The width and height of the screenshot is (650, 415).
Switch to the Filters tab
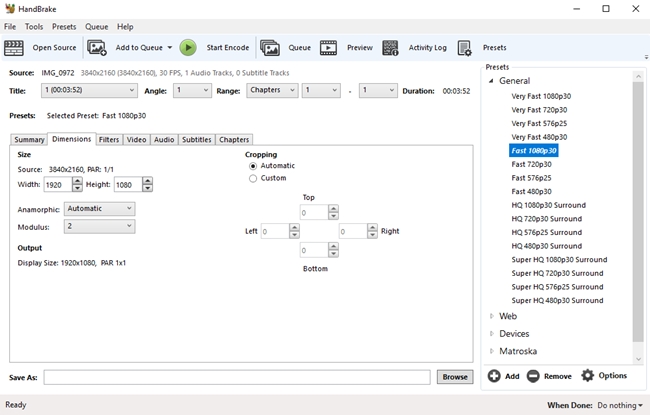point(109,139)
